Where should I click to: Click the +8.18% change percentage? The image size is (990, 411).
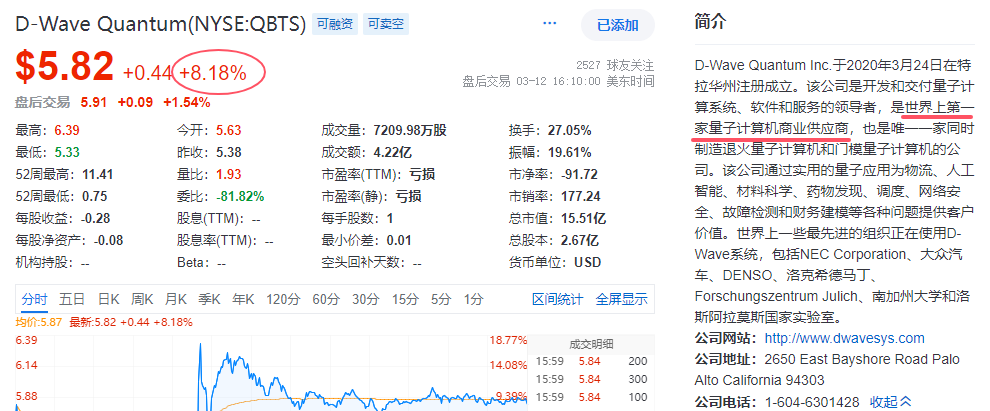tap(213, 73)
